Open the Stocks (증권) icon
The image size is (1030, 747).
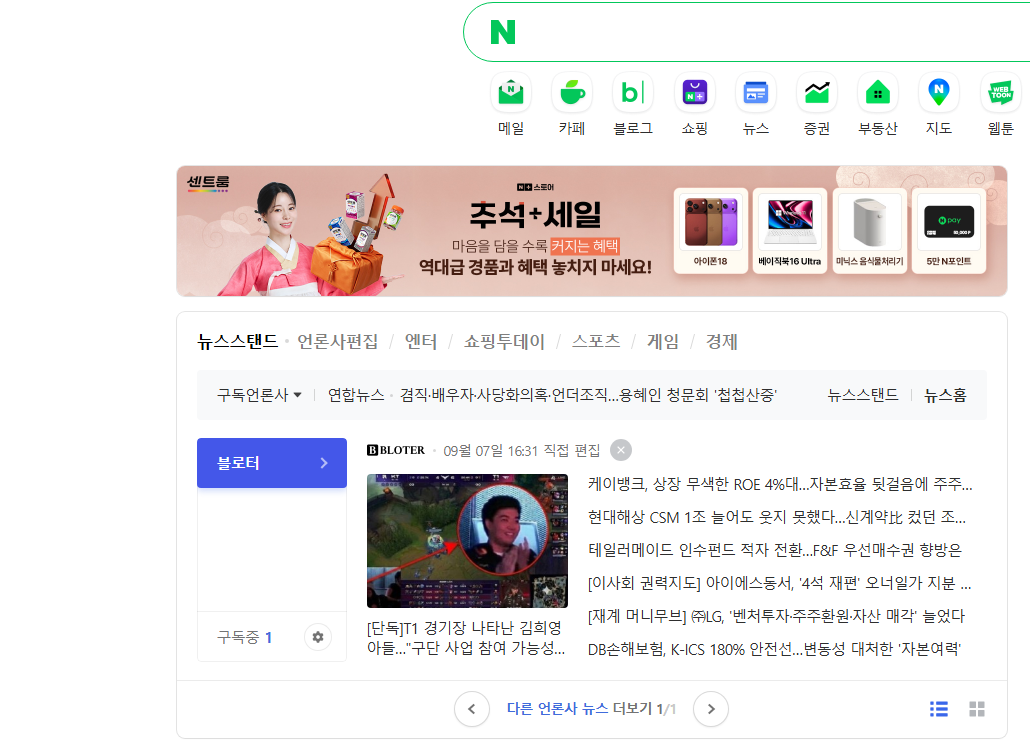click(x=817, y=93)
